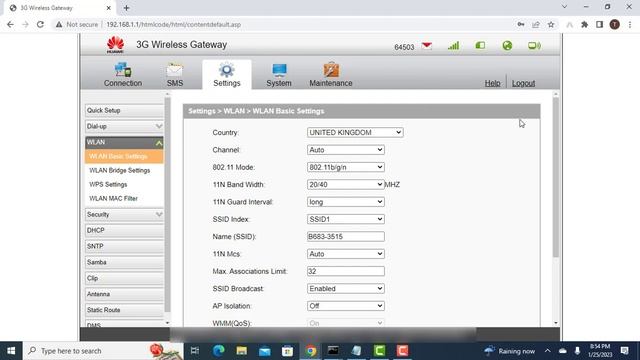Click the settings page vertical scrollbar

(556, 178)
